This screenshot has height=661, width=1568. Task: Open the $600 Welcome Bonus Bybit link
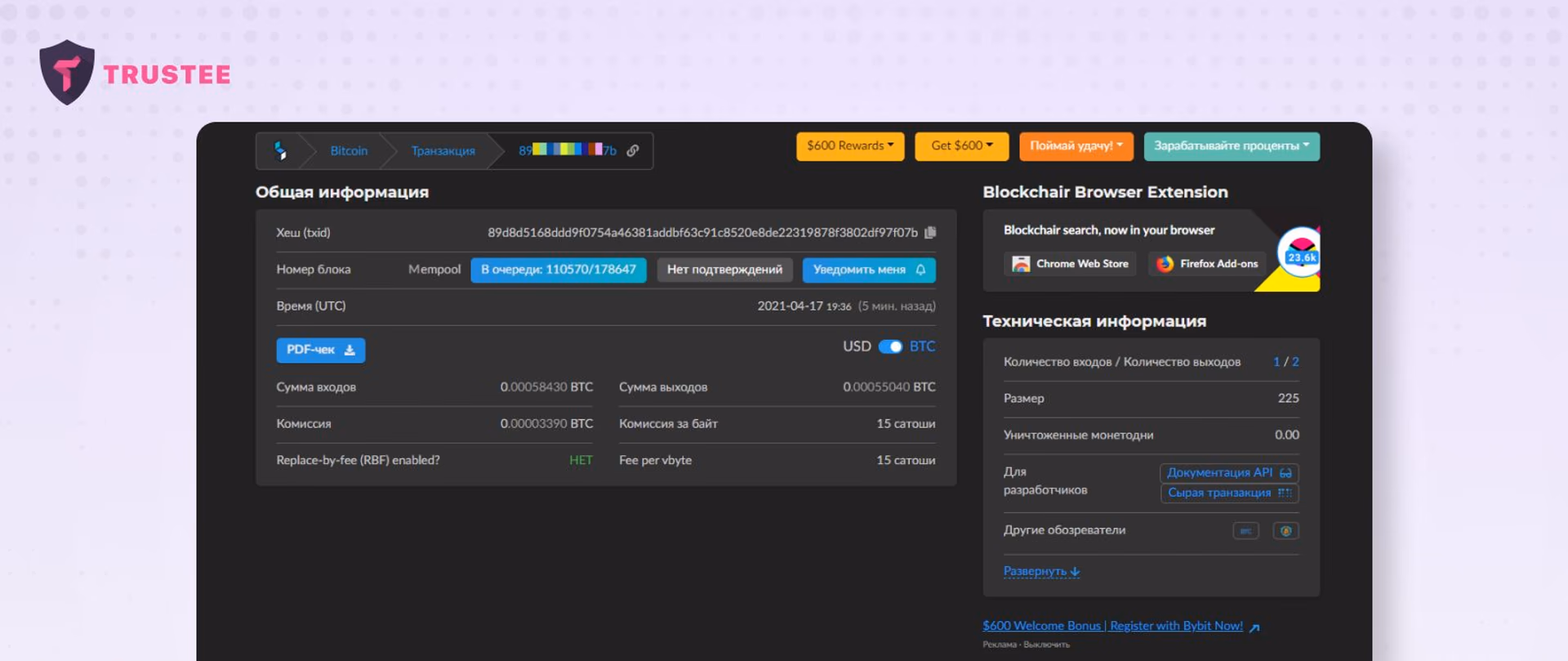(x=1120, y=627)
